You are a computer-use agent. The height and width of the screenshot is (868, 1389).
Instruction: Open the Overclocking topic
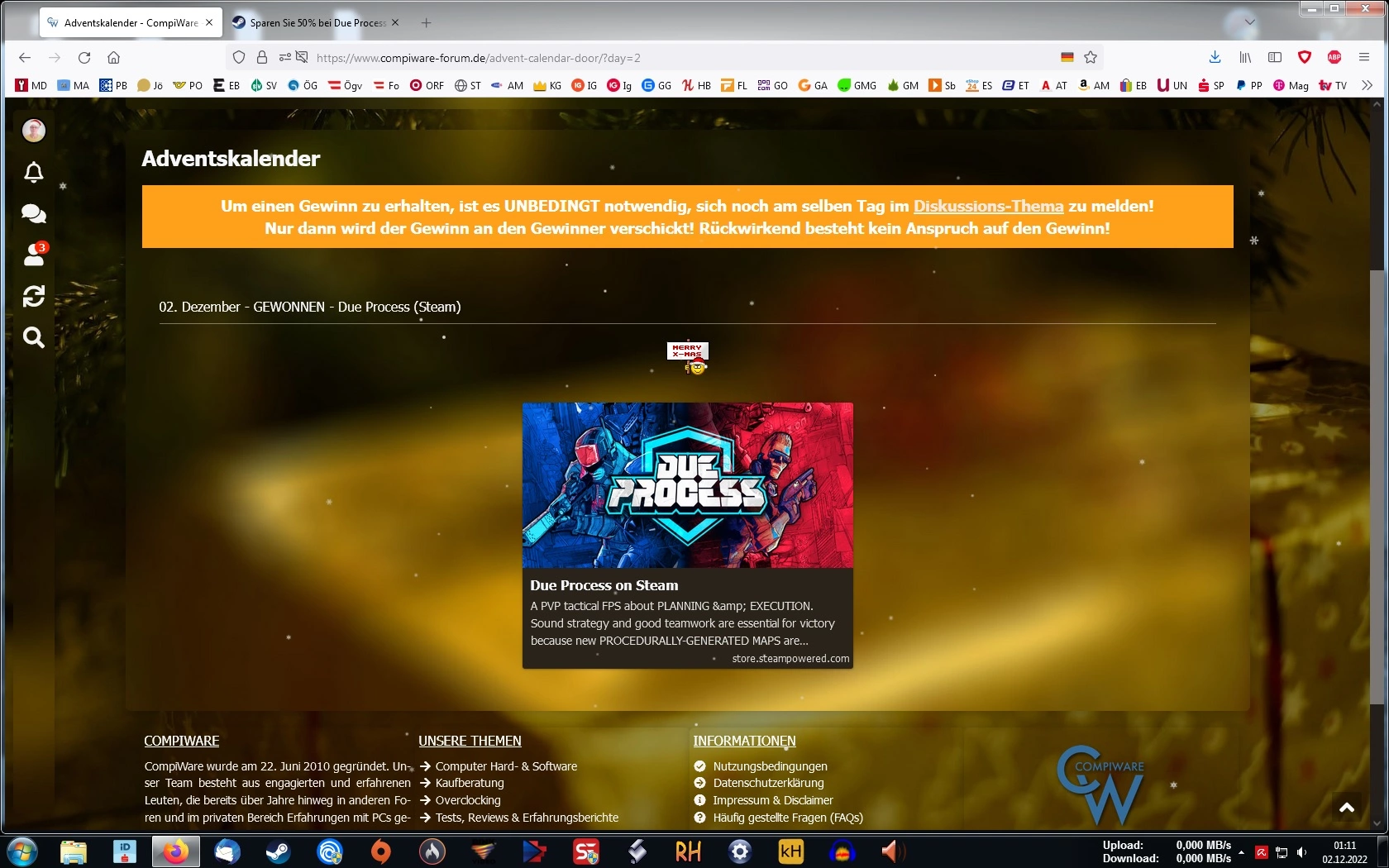tap(468, 800)
